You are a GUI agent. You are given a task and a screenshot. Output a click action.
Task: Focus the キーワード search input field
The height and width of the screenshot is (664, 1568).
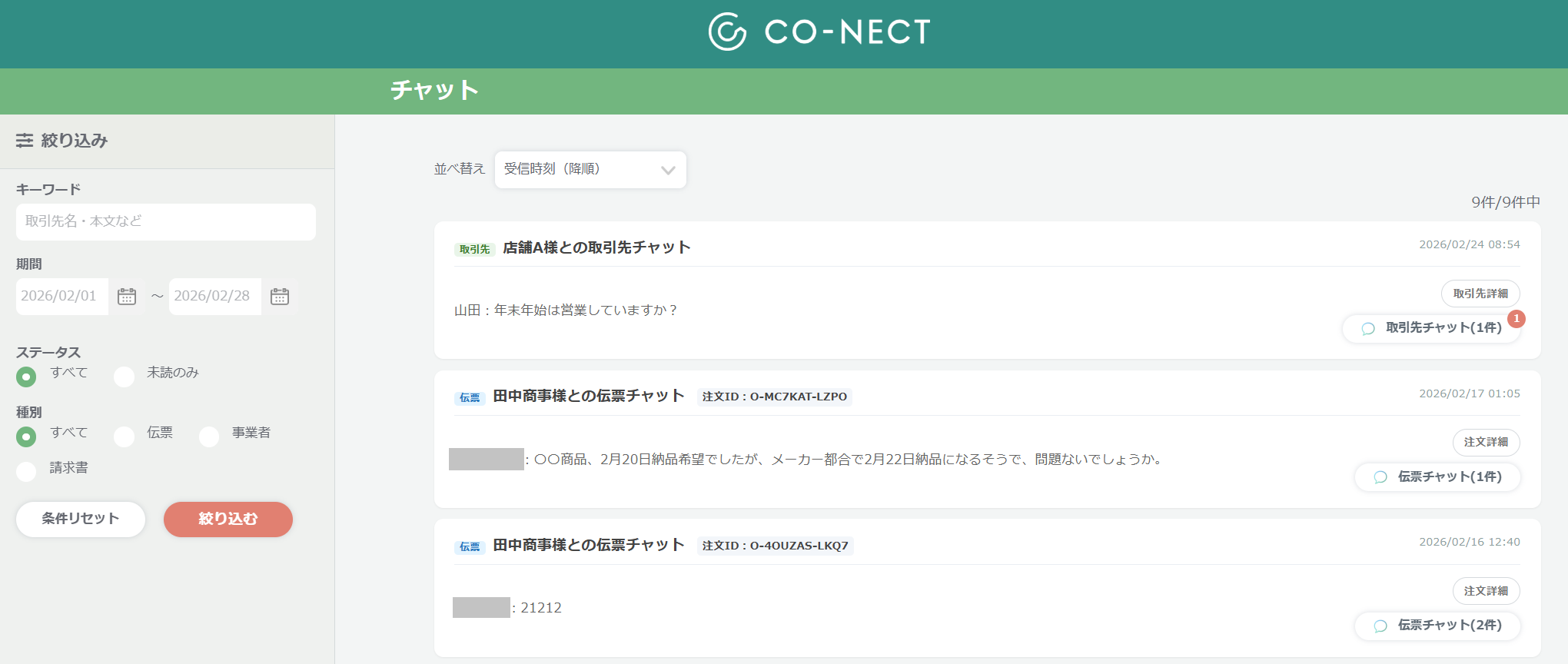point(166,221)
